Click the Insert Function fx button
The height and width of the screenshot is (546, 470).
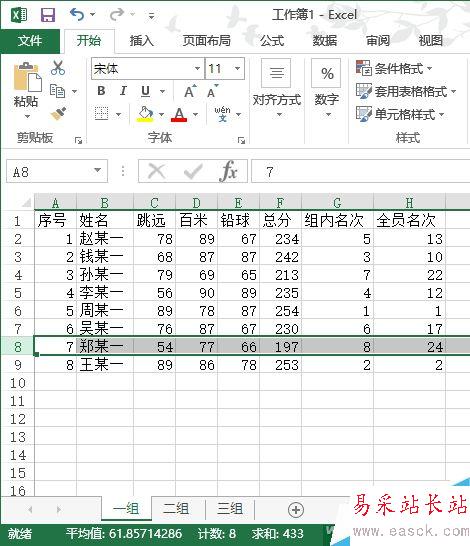pyautogui.click(x=229, y=171)
